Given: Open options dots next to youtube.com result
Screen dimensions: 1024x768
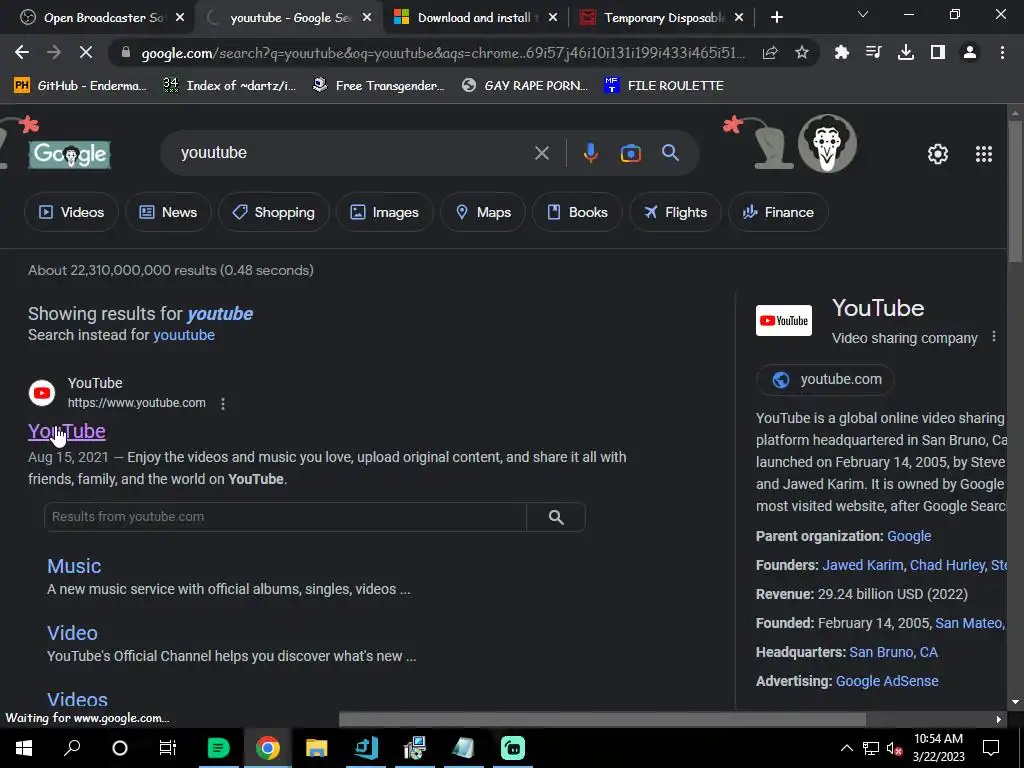Looking at the screenshot, I should 223,404.
